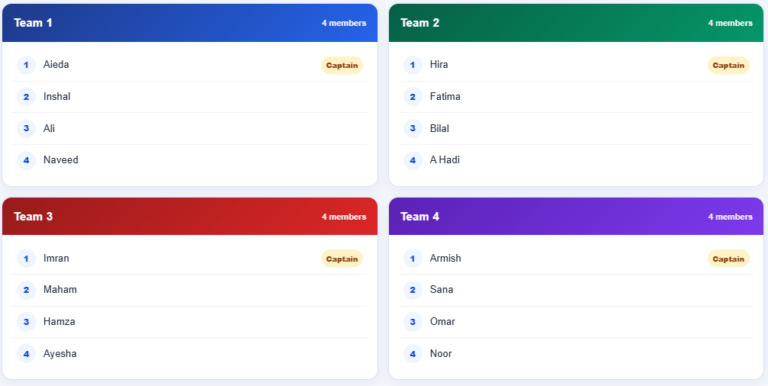Choose player Sana in Team 4
Viewport: 768px width, 386px height.
click(441, 290)
